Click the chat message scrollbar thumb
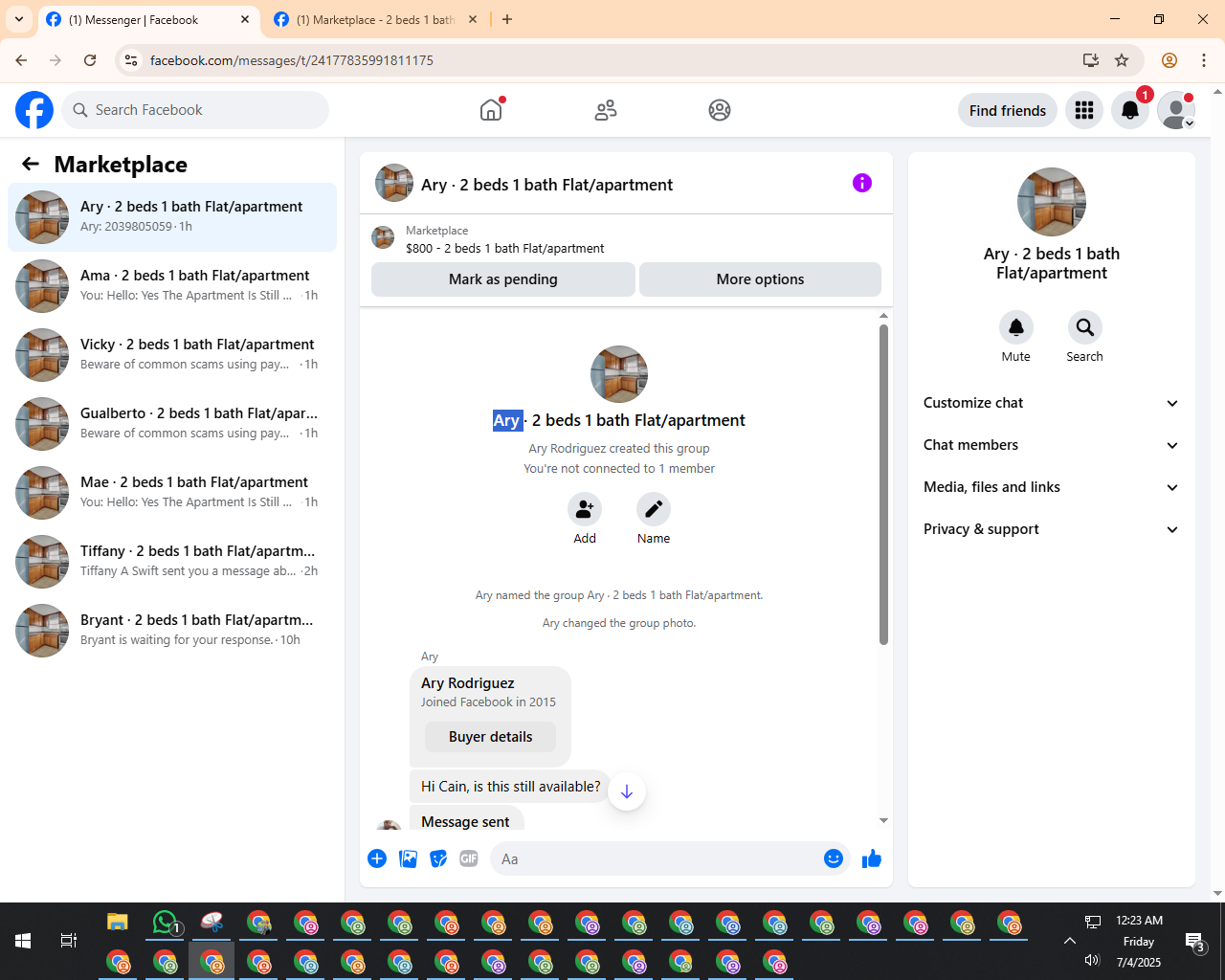This screenshot has height=980, width=1225. (883, 484)
